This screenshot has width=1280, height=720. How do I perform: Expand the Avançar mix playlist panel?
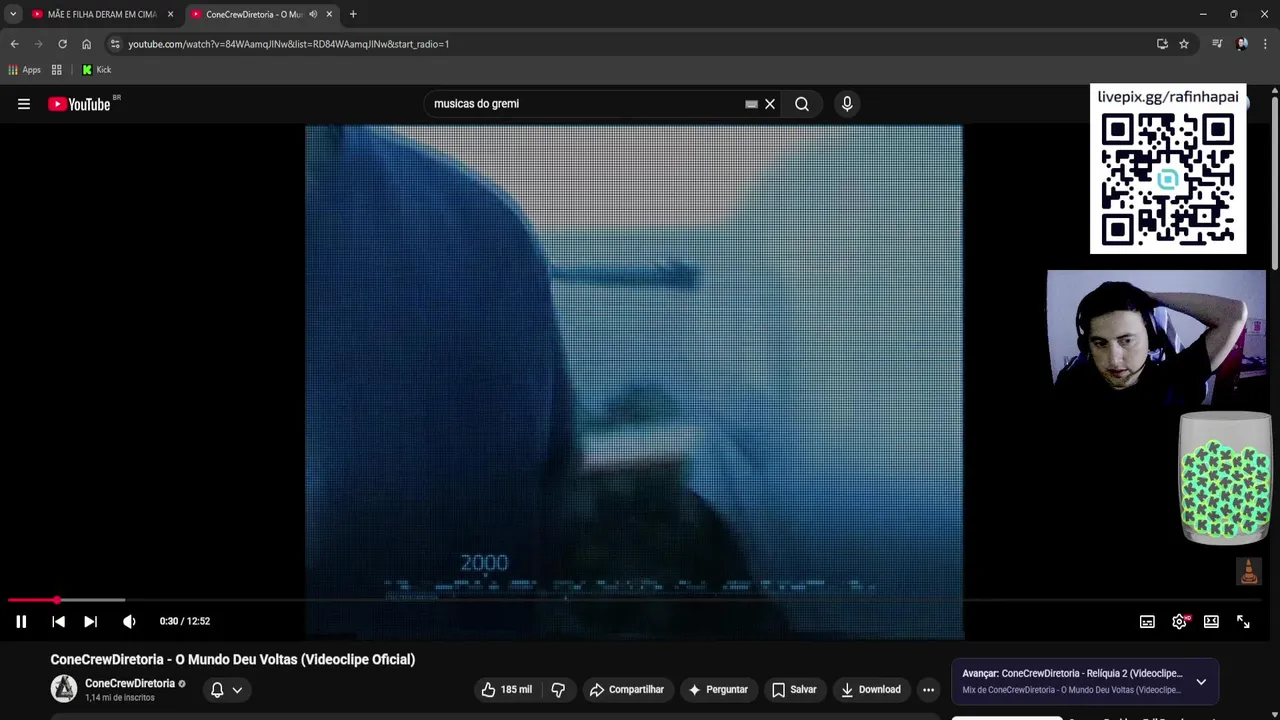1201,682
